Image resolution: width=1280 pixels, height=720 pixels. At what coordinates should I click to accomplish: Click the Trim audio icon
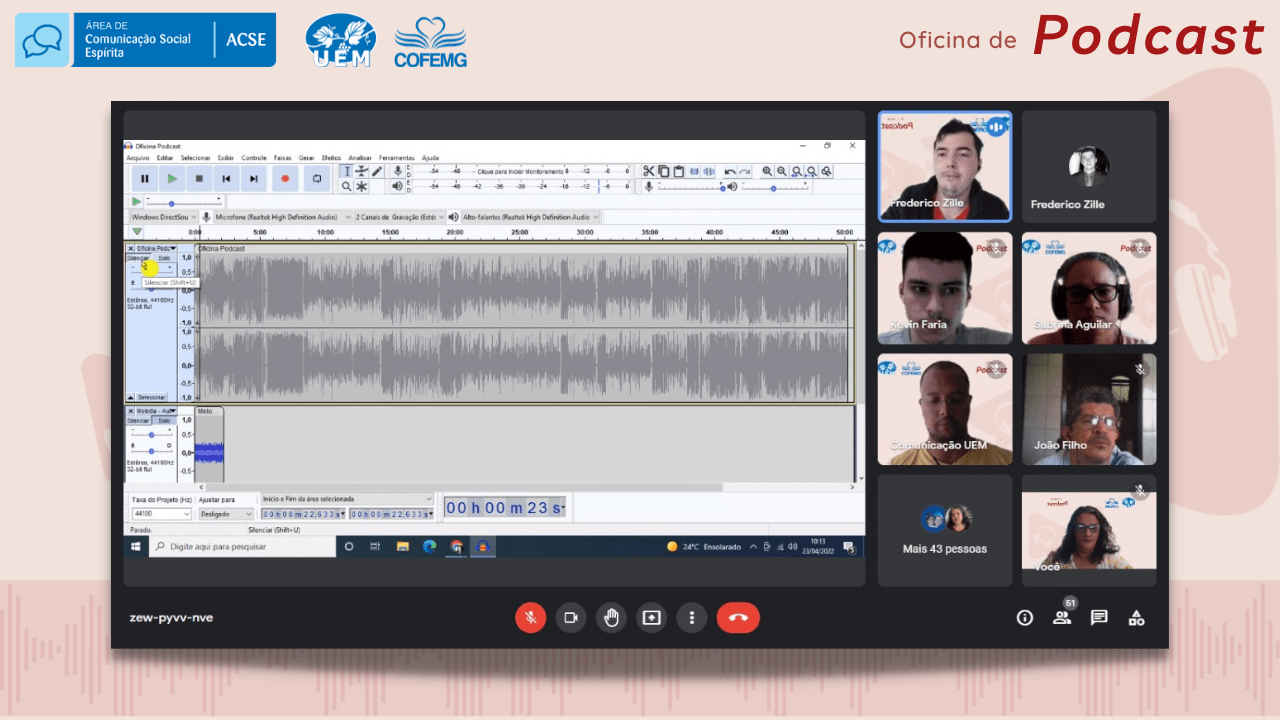(x=694, y=171)
